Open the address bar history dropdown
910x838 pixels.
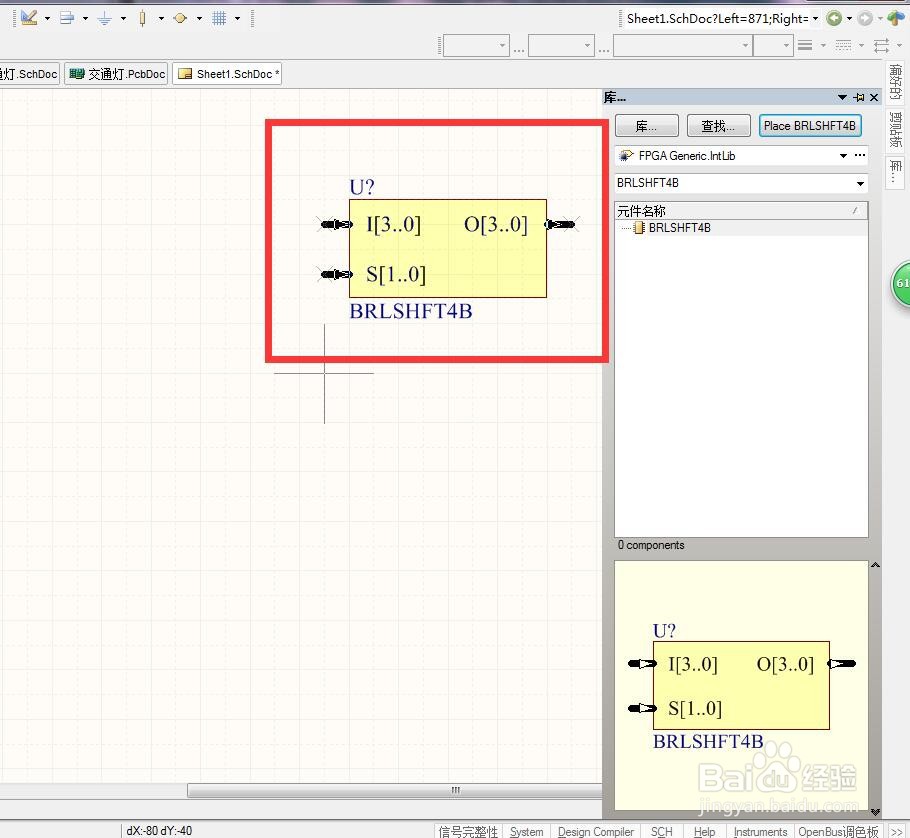[x=815, y=19]
